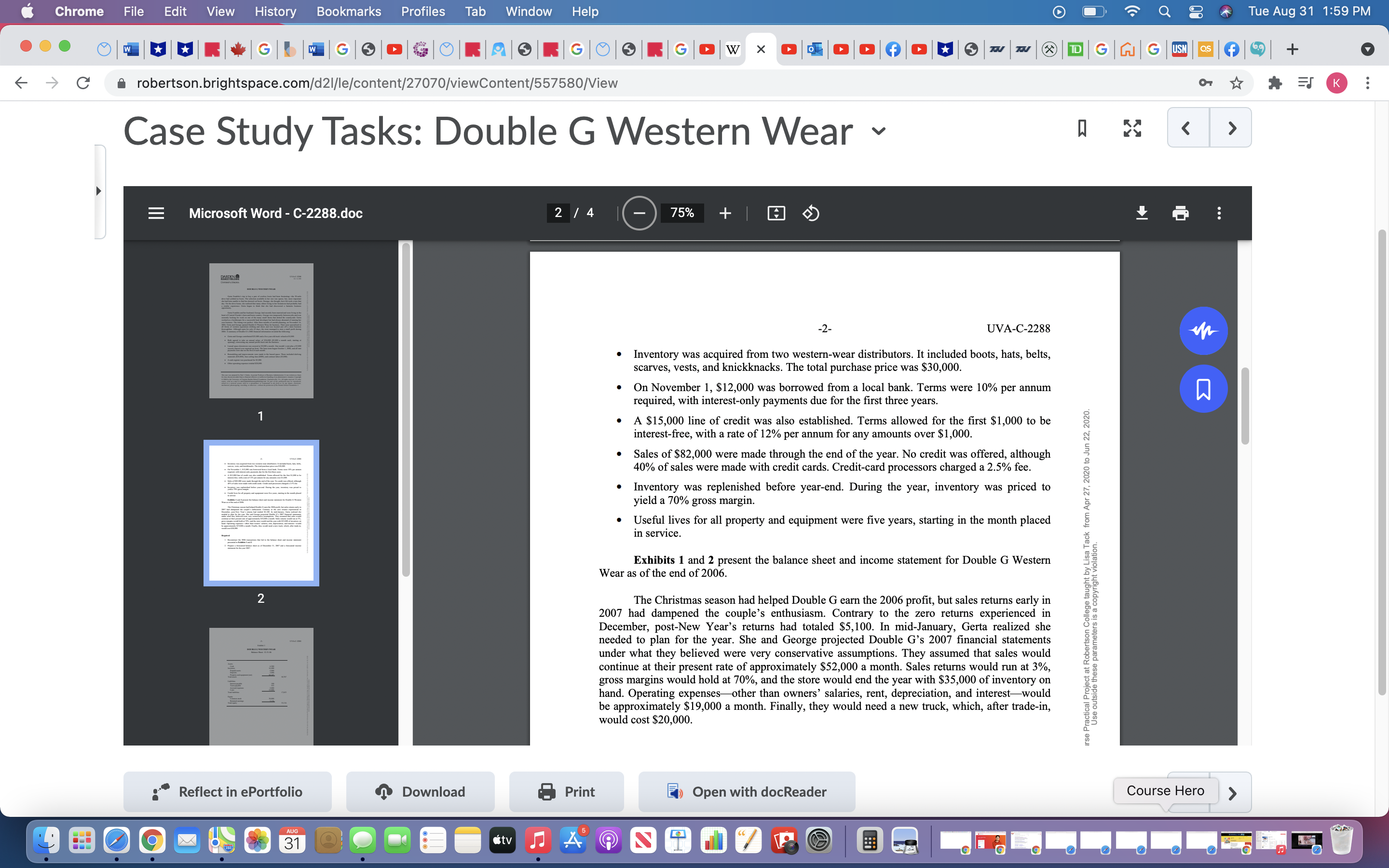This screenshot has height=868, width=1389.
Task: Open macOS Control Center
Action: [1196, 12]
